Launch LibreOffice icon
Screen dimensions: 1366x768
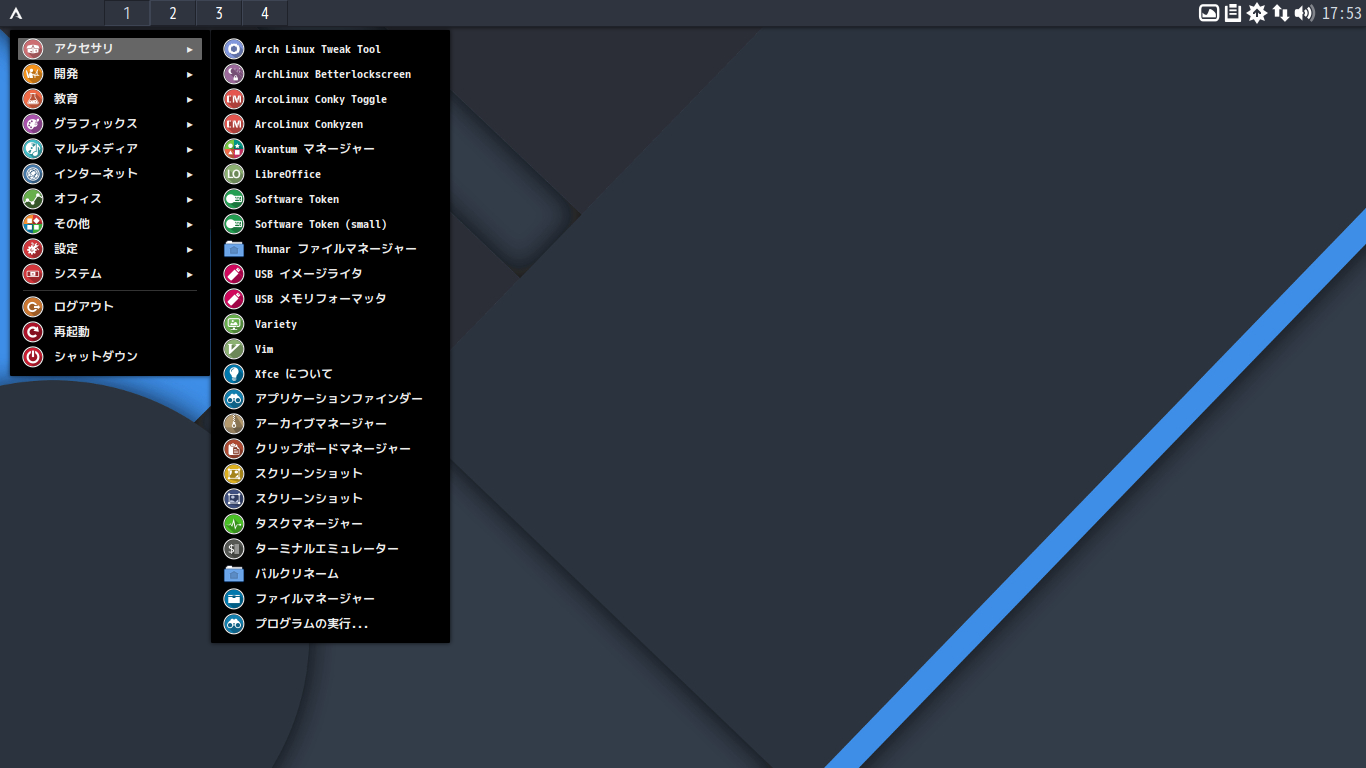[x=233, y=174]
